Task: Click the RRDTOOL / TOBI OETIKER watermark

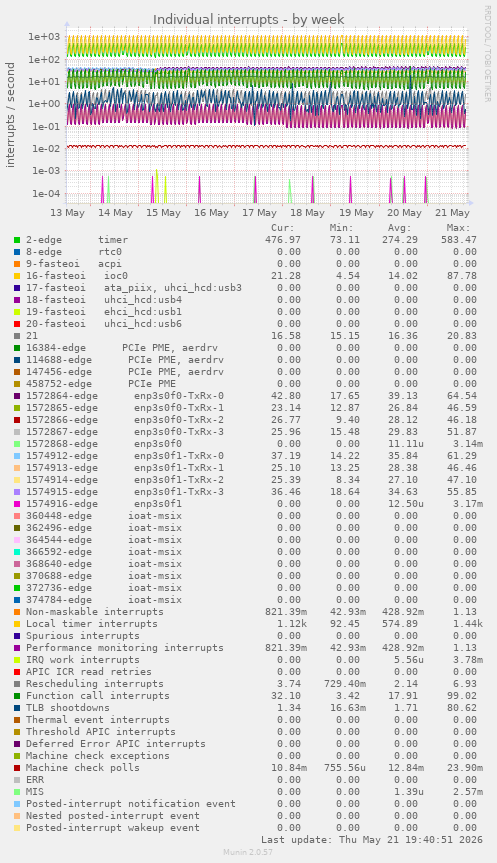Action: [x=487, y=53]
